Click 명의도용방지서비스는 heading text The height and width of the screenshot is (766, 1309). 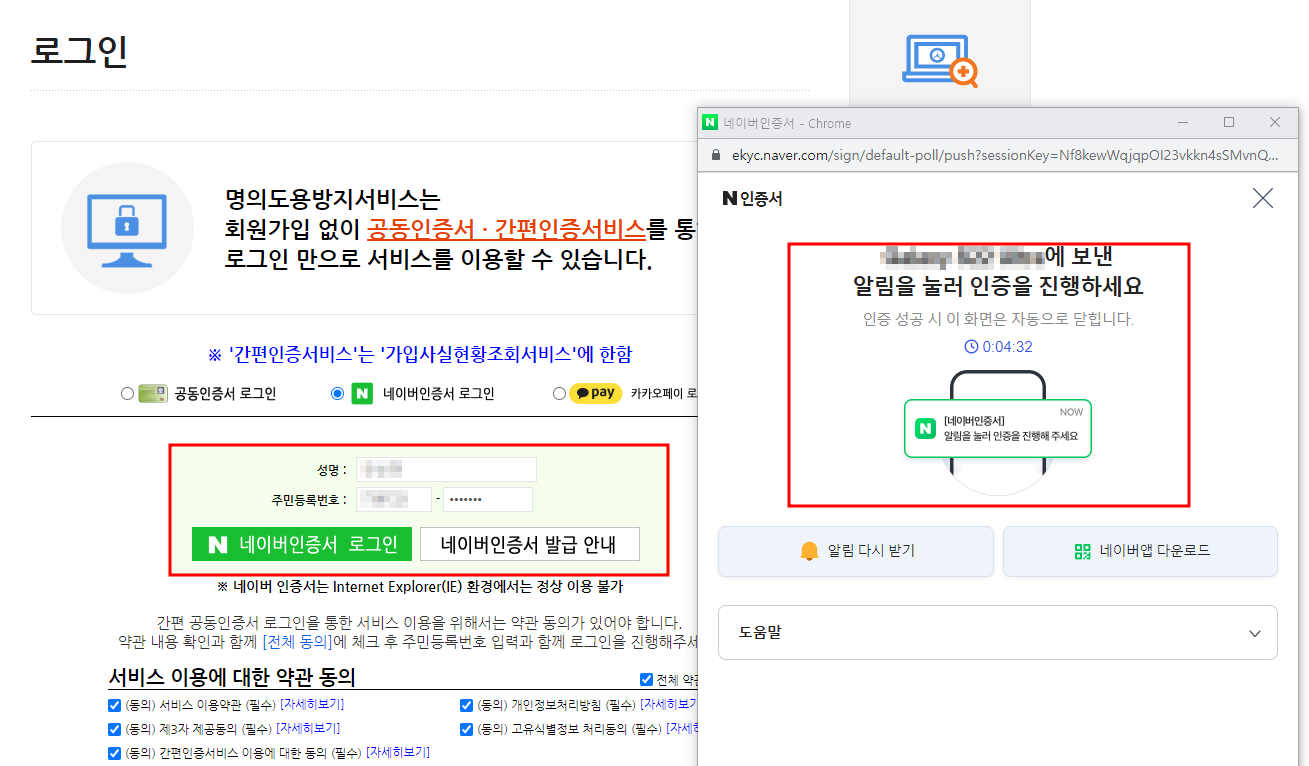point(332,199)
